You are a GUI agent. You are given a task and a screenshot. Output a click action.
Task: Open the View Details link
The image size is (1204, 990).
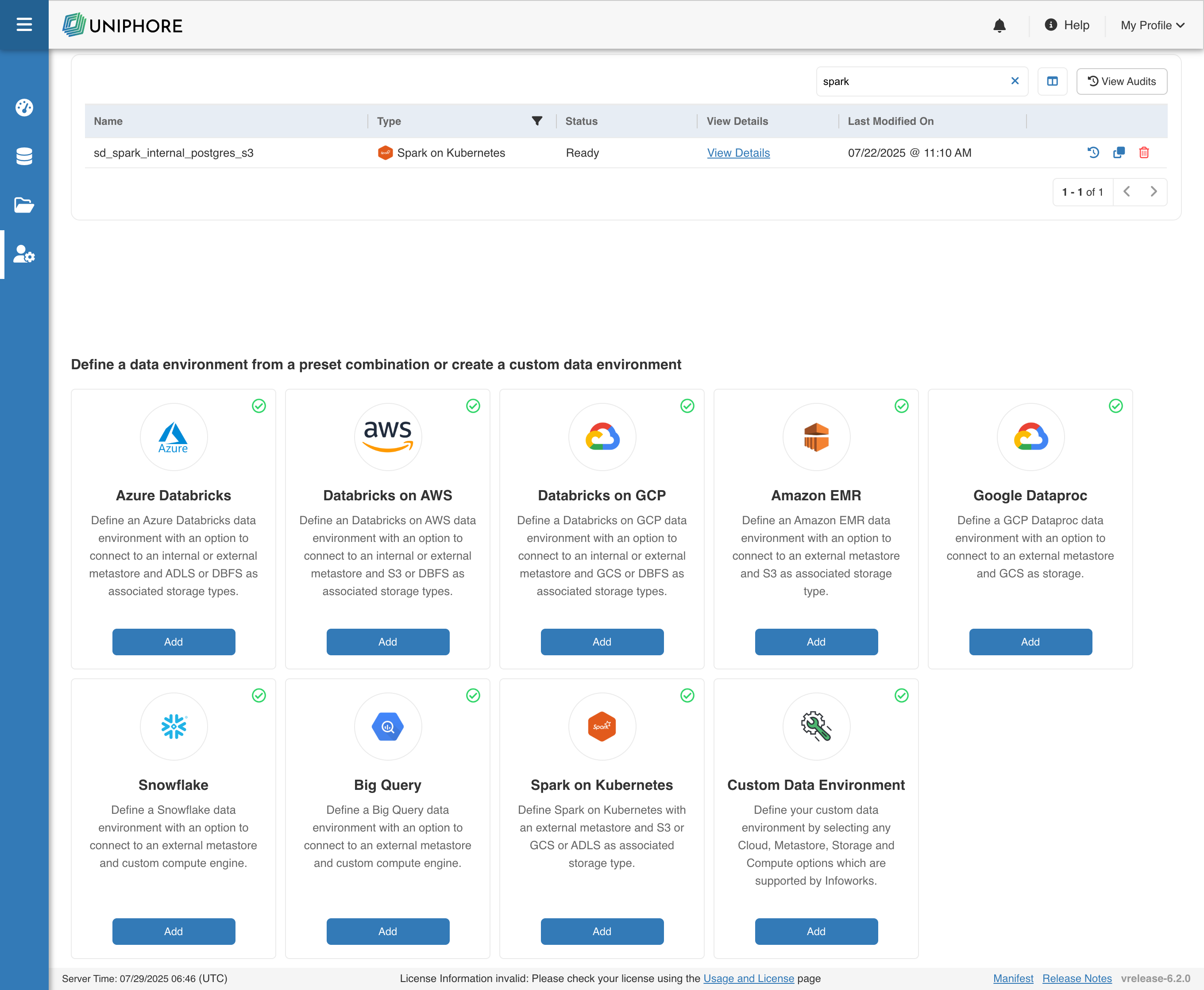738,153
